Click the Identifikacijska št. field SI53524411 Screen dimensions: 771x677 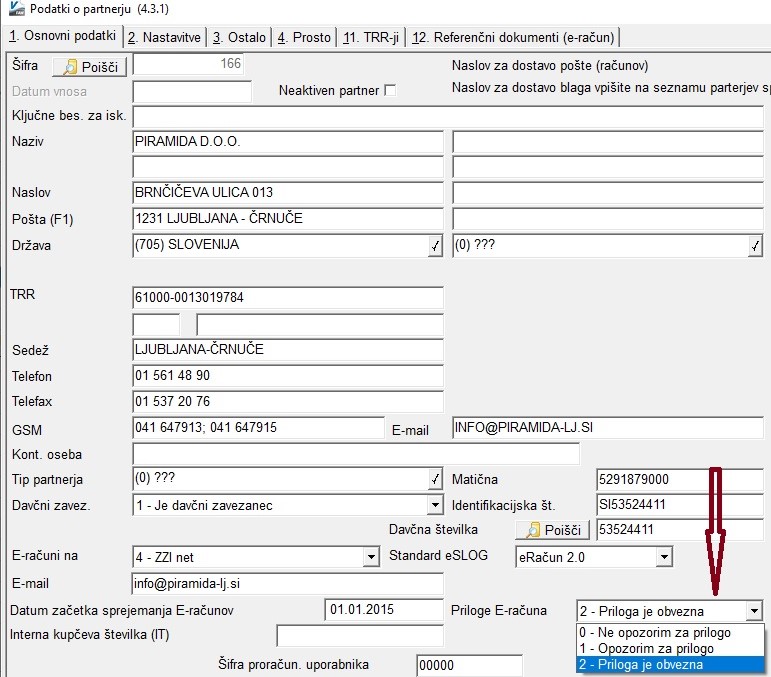[680, 504]
